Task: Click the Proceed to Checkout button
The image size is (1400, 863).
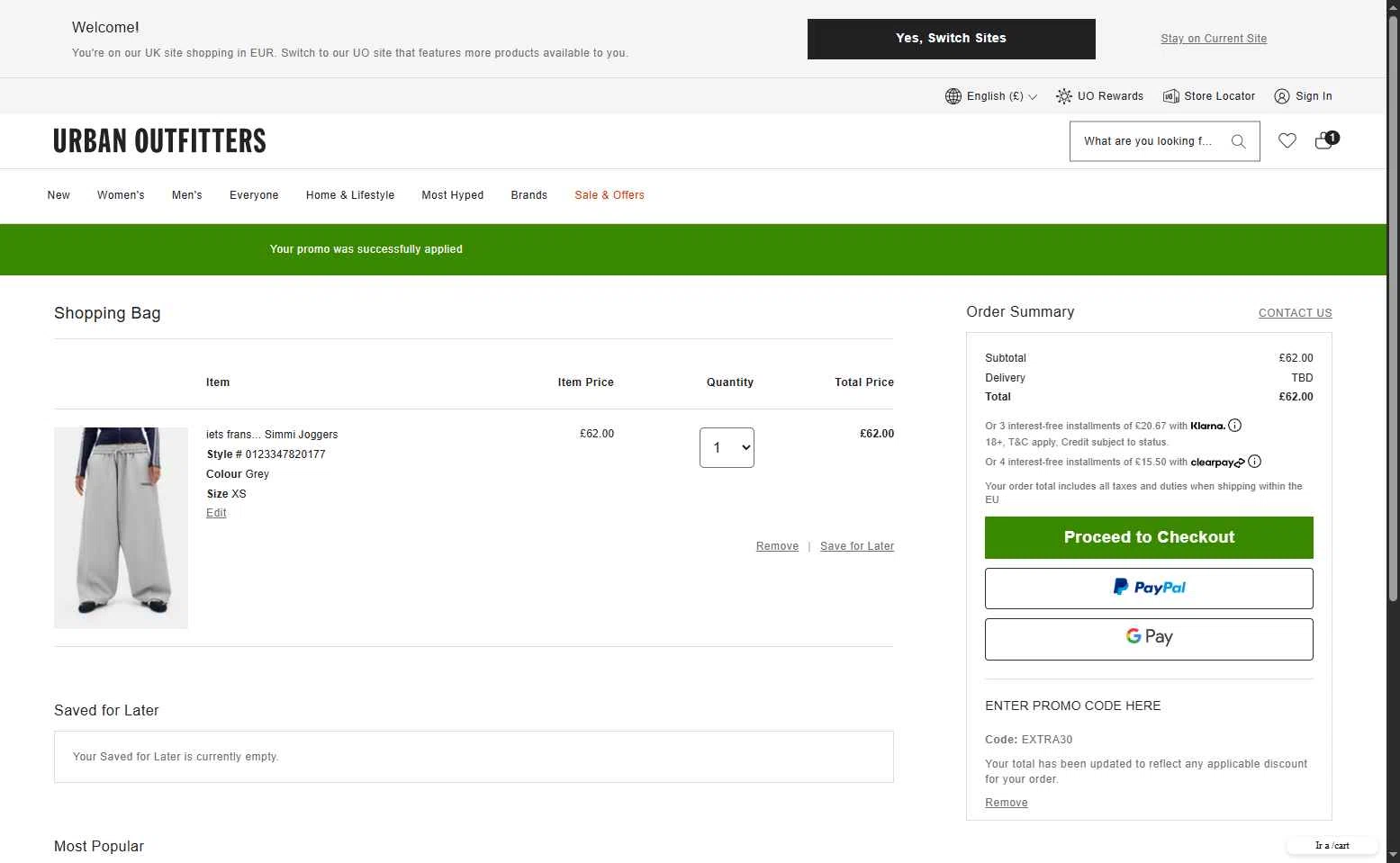Action: coord(1149,537)
